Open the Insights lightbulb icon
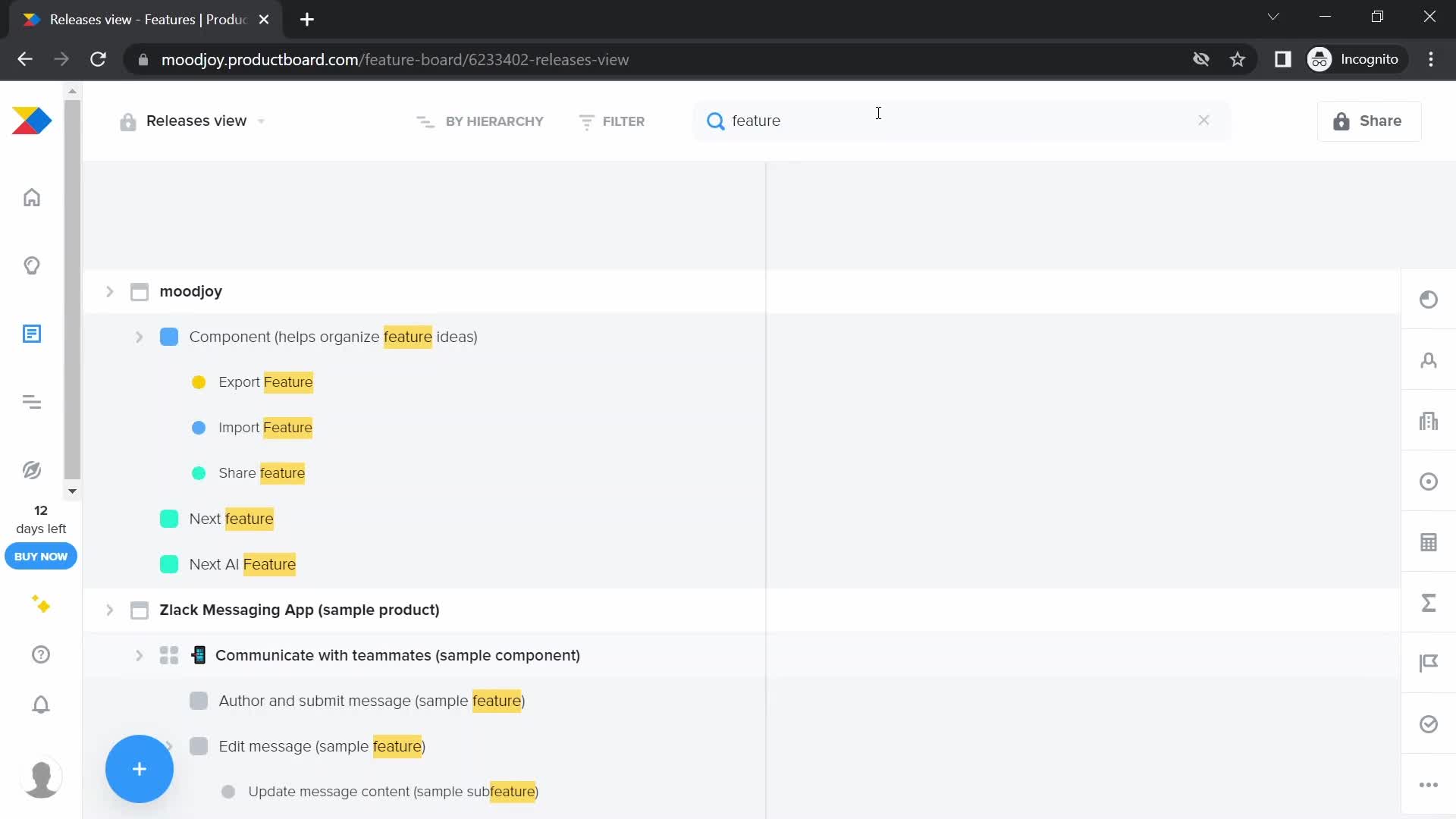 pyautogui.click(x=32, y=265)
